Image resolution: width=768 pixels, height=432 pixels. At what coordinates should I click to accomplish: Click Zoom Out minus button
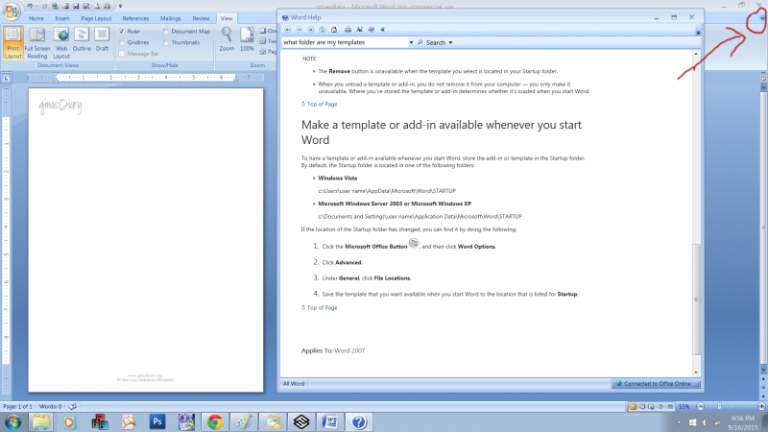tap(700, 407)
